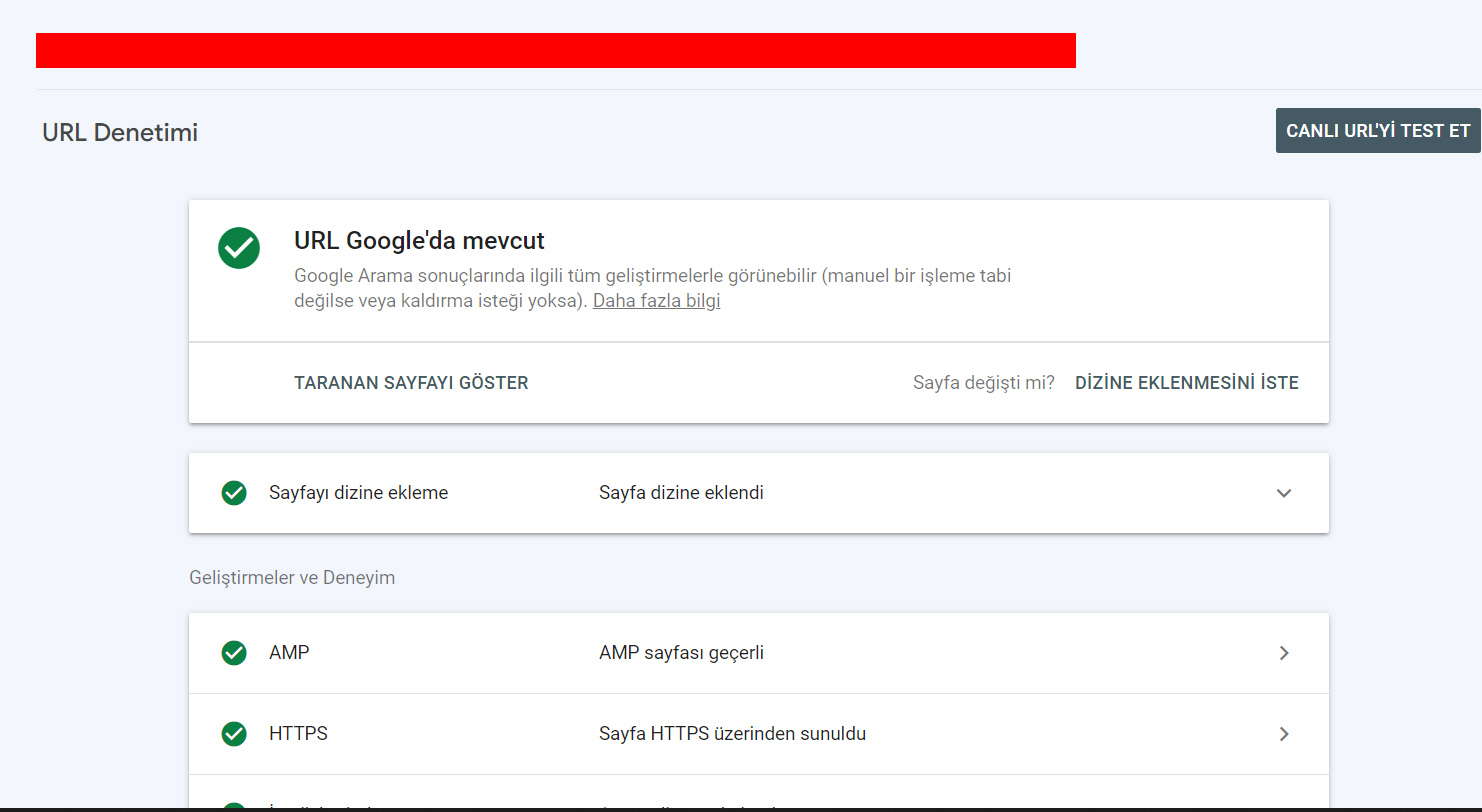
Task: Click Sayfa HTTPS üzerinden sunuldu status
Action: coord(732,734)
